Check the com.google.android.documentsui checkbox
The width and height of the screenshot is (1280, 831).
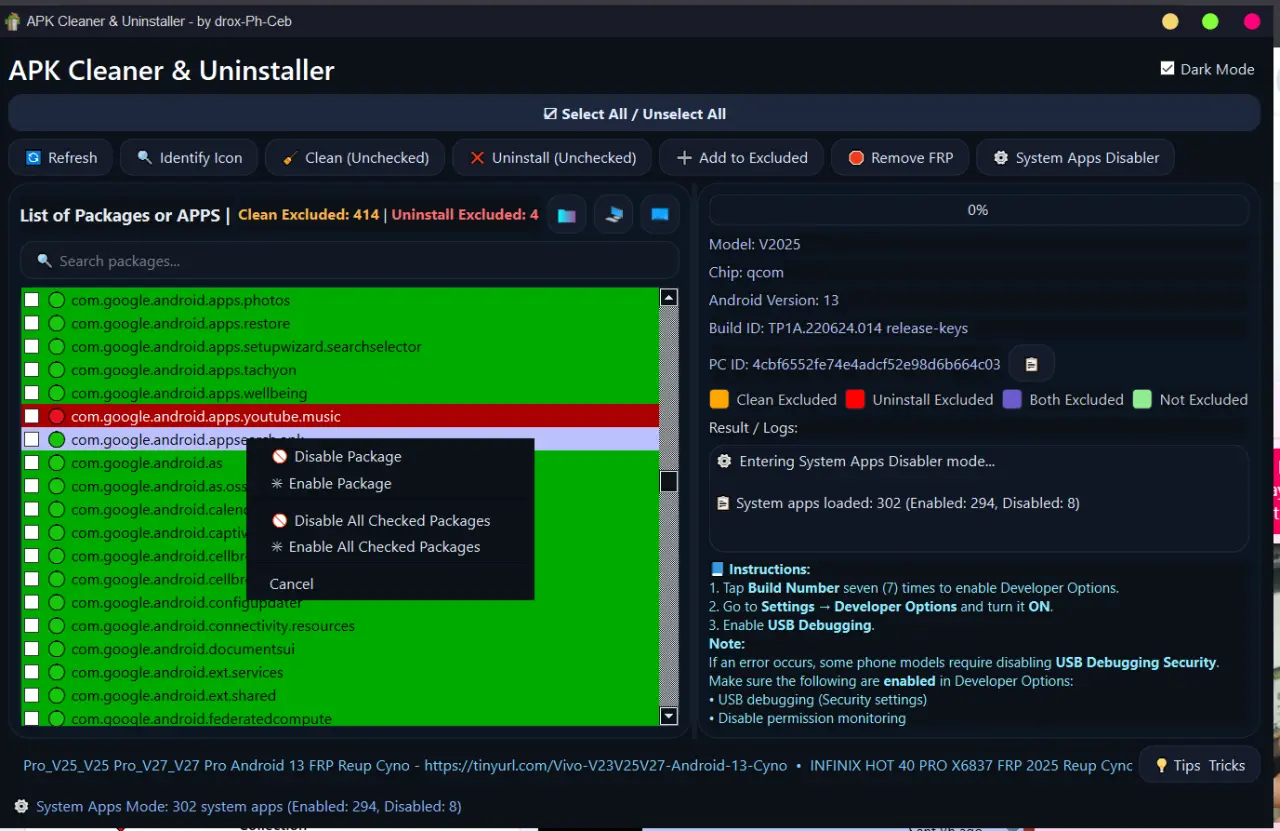32,649
